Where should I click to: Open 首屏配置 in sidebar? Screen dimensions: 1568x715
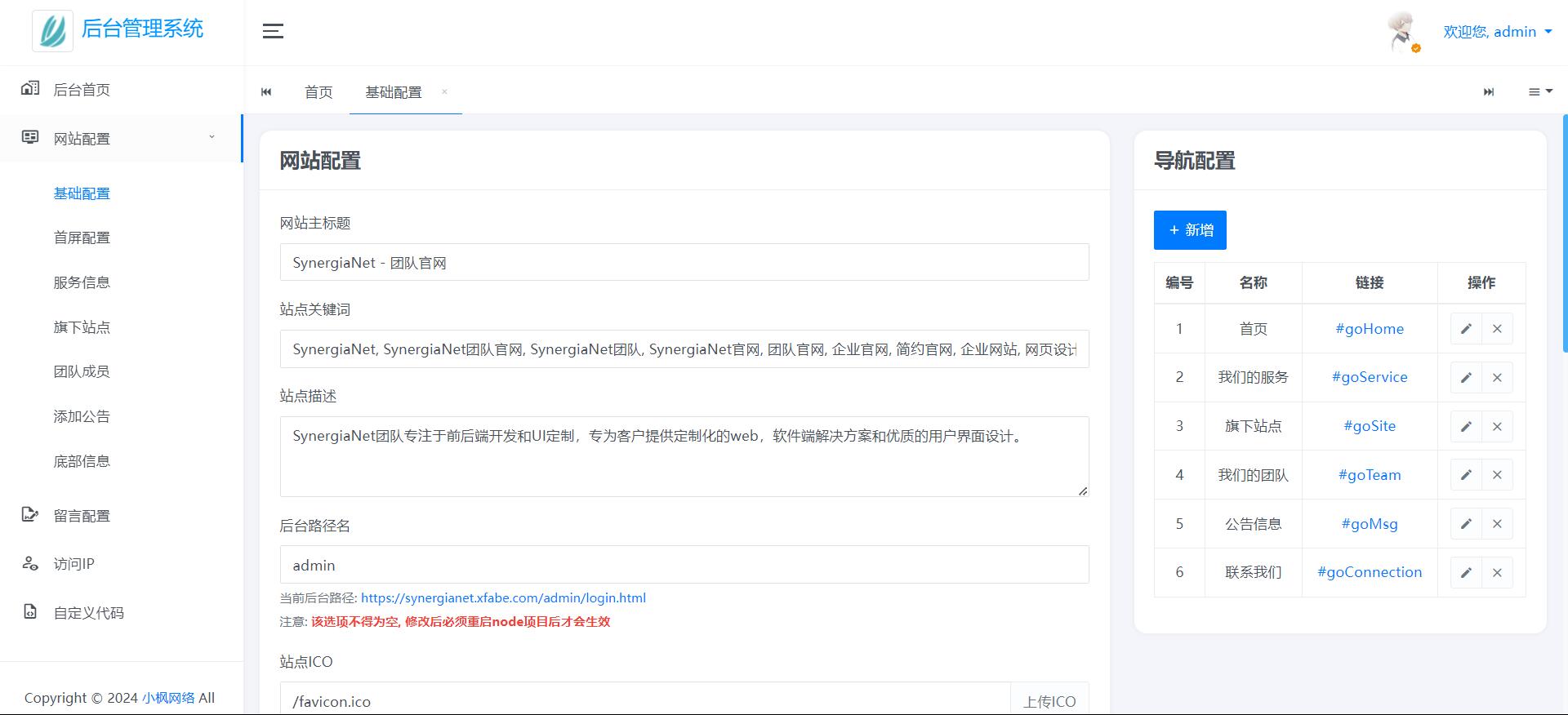(82, 238)
